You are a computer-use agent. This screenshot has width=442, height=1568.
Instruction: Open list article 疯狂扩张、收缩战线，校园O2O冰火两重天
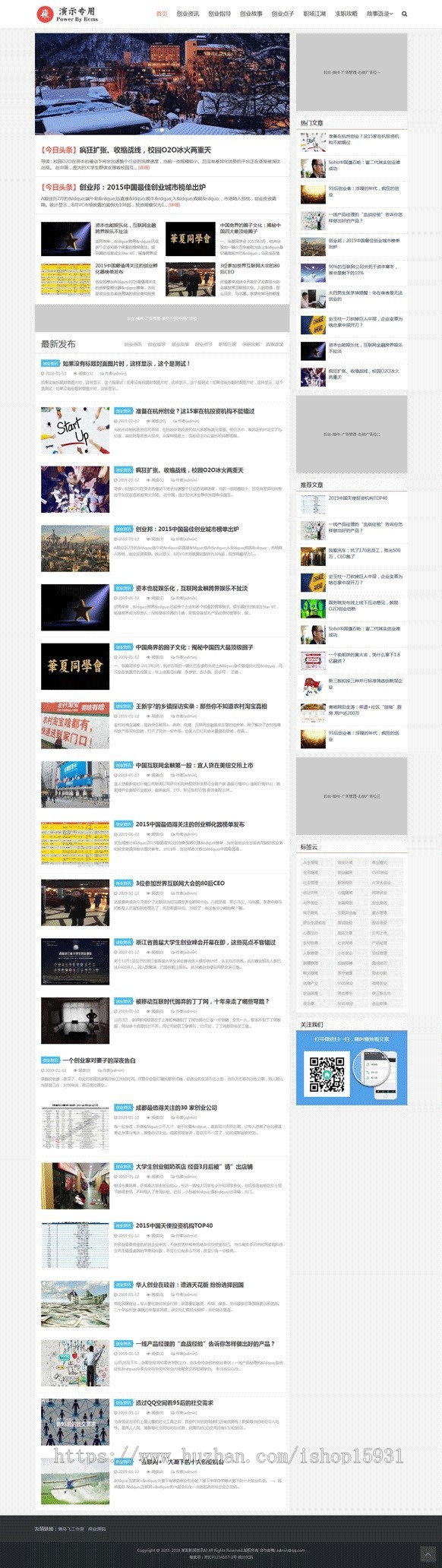190,470
